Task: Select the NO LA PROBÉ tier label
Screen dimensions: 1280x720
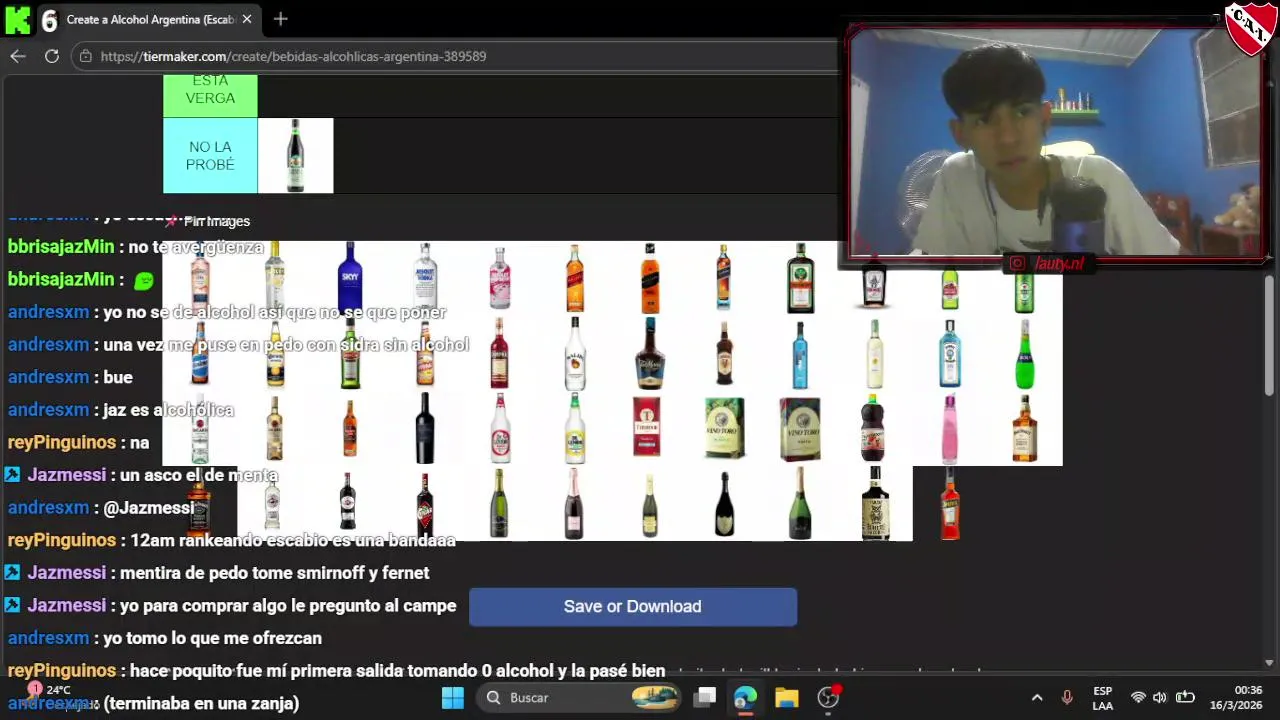Action: click(210, 155)
